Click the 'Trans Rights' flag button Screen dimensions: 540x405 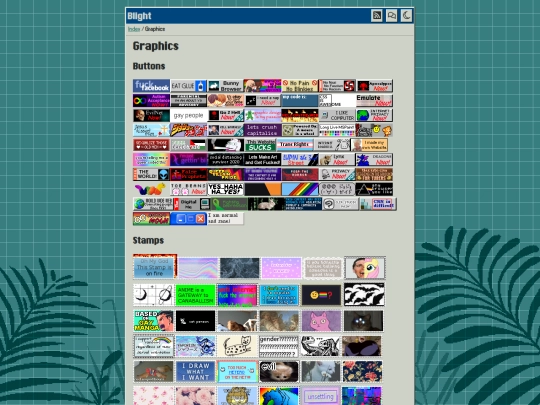tap(295, 145)
